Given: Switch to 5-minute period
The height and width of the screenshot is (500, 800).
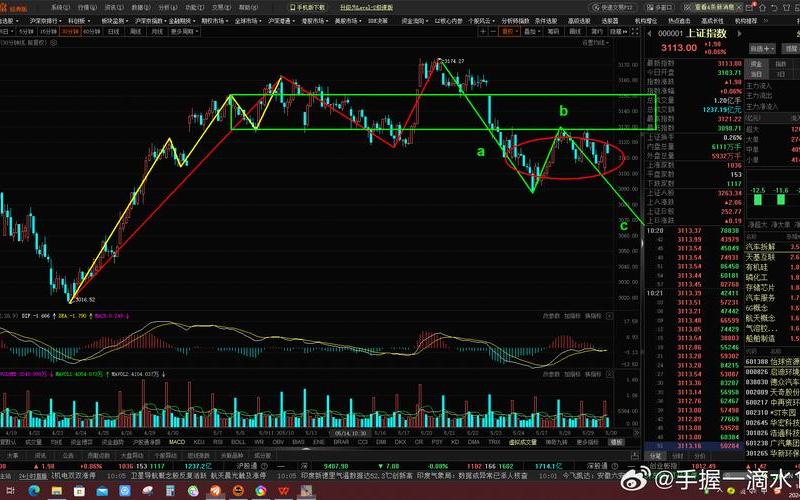Looking at the screenshot, I should (26, 32).
